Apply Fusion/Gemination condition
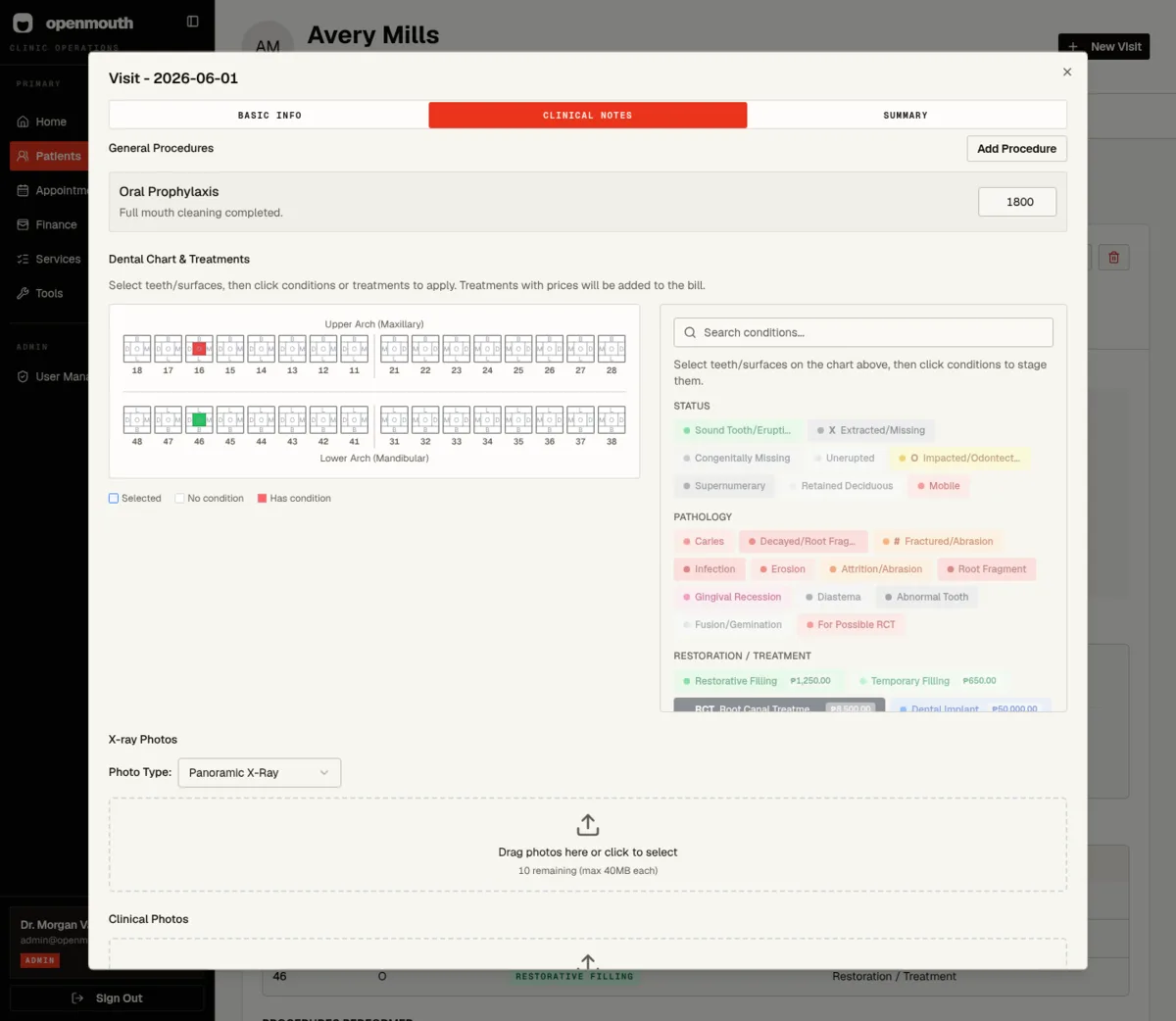The width and height of the screenshot is (1176, 1021). pos(733,624)
